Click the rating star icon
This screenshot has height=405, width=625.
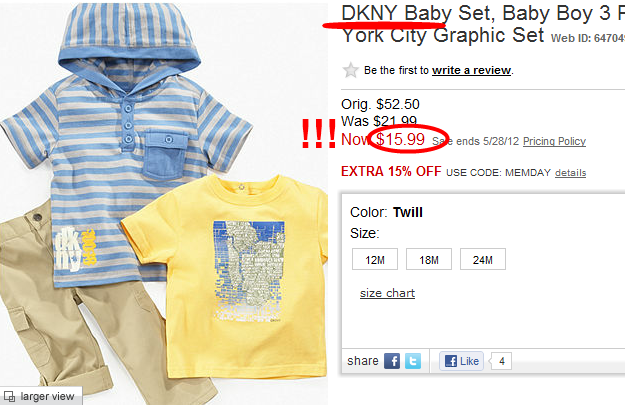click(350, 70)
